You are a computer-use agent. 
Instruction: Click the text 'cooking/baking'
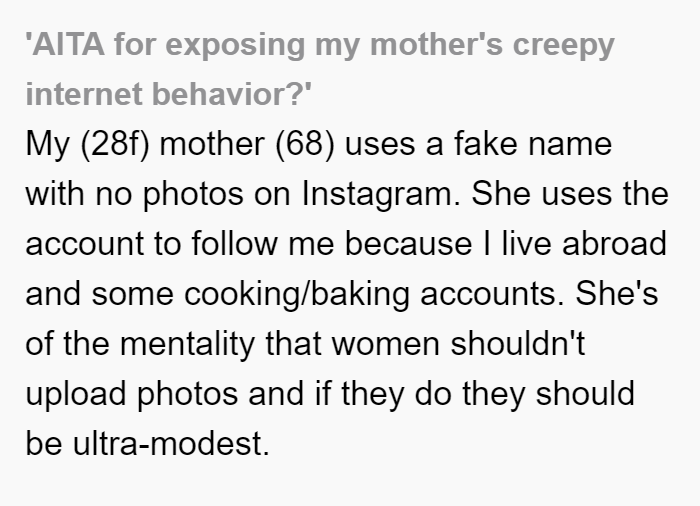coord(296,295)
